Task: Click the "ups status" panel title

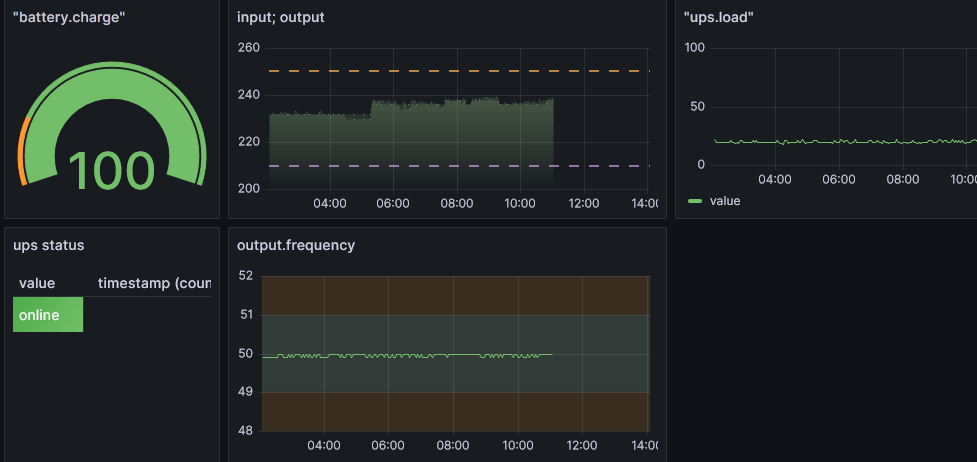Action: 49,245
